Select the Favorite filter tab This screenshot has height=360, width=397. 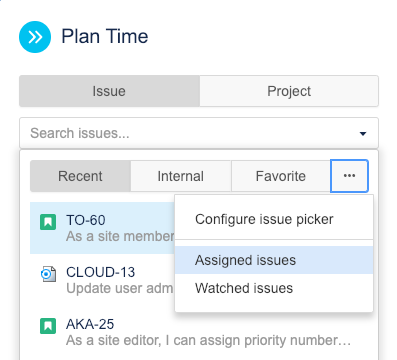tap(281, 176)
